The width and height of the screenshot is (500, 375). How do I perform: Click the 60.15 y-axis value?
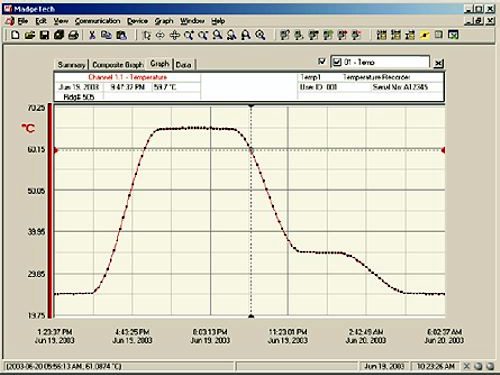click(36, 150)
